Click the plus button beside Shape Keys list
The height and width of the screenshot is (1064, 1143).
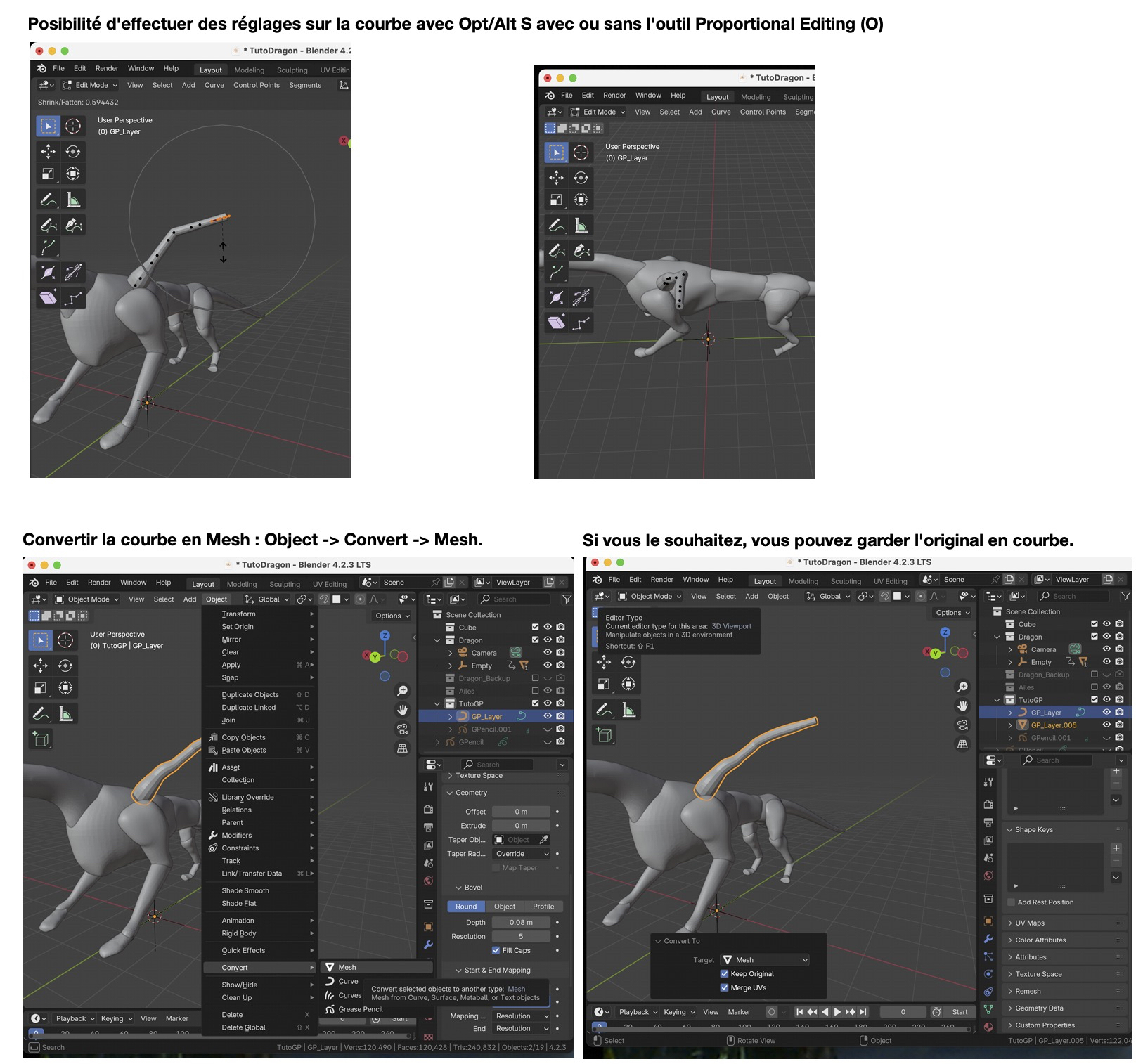tap(1116, 848)
